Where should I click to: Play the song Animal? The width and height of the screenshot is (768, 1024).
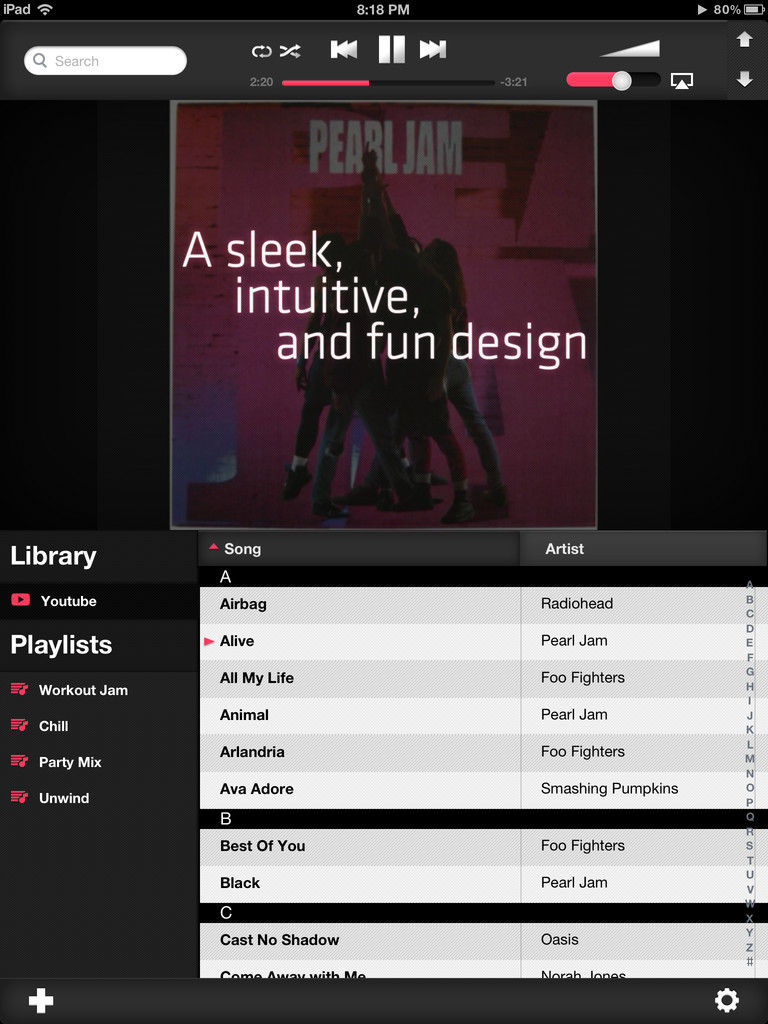coord(244,714)
